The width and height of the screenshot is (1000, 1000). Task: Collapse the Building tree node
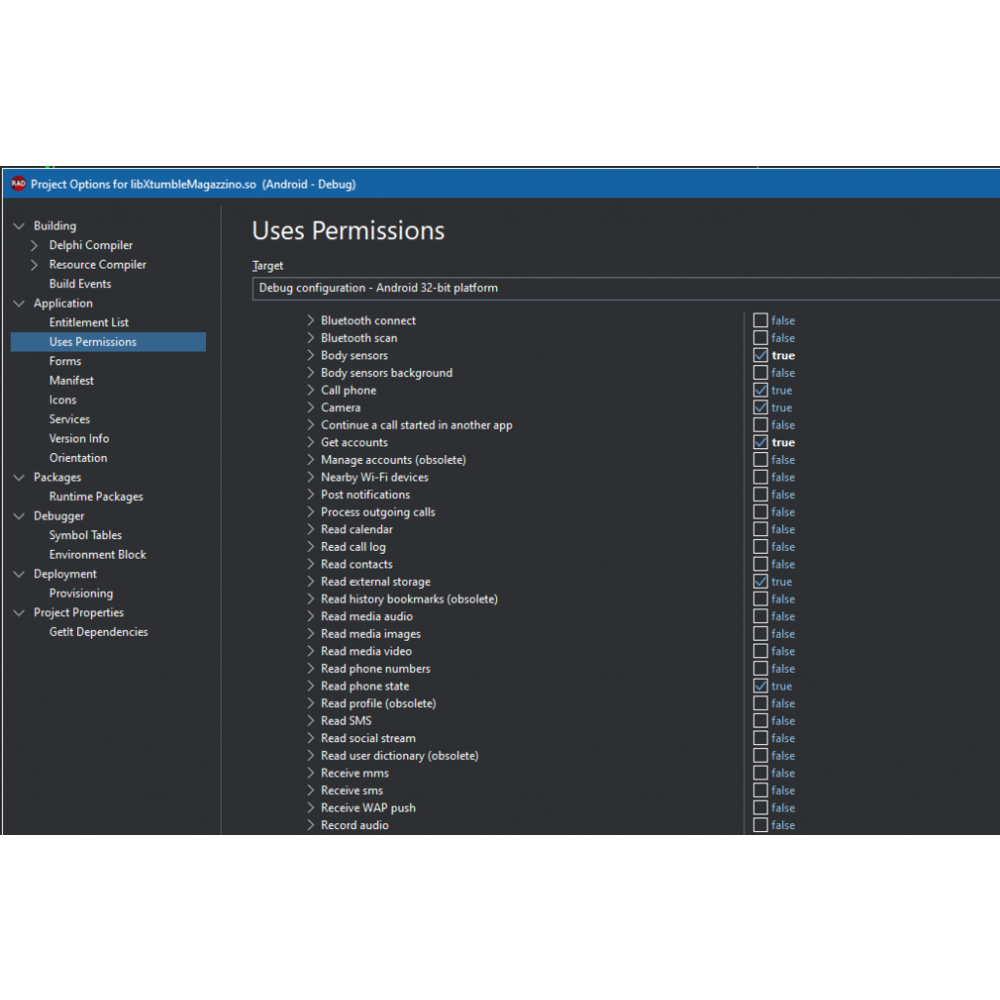coord(19,226)
